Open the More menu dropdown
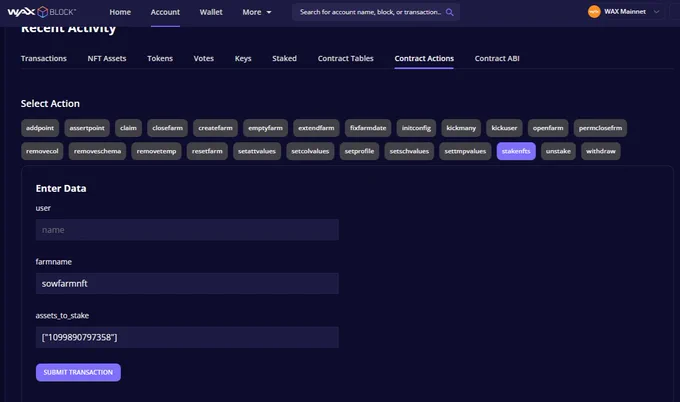Viewport: 680px width, 402px height. (x=257, y=12)
